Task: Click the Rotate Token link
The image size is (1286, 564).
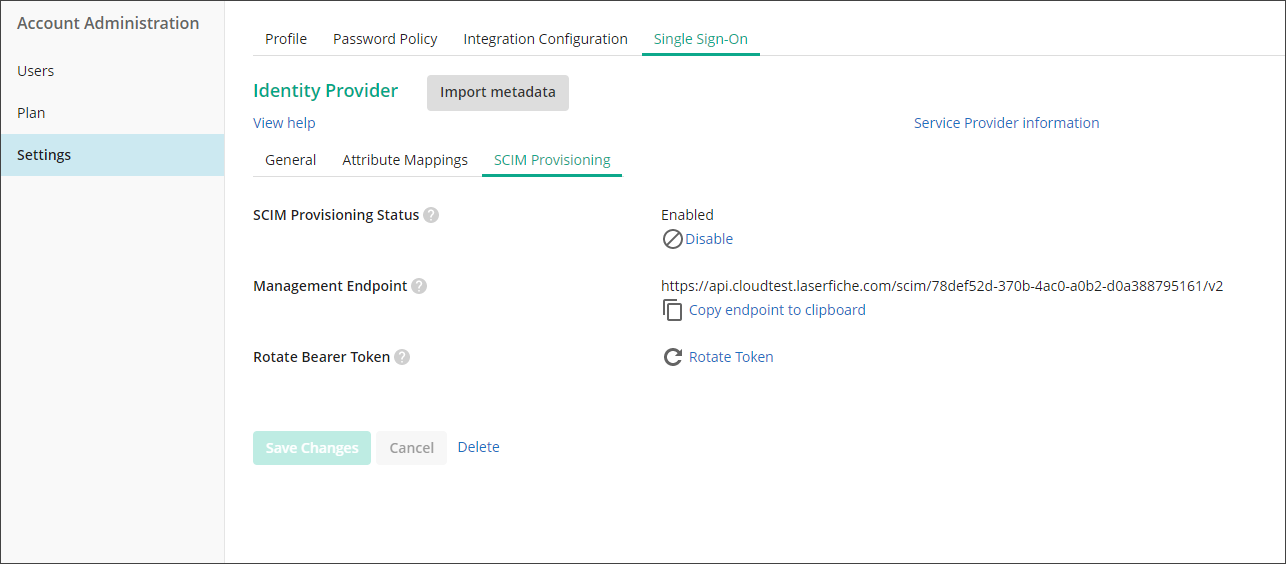Action: point(731,357)
